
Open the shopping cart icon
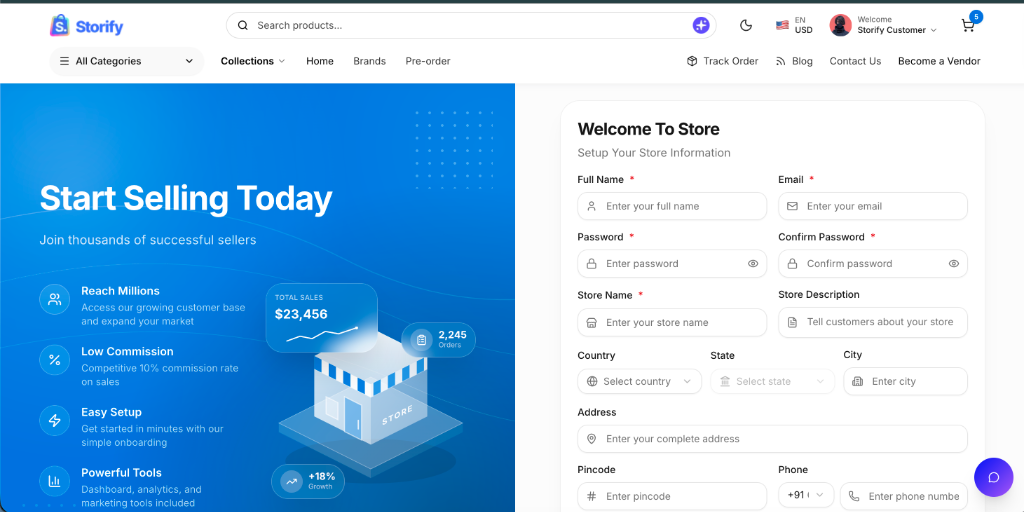[968, 25]
